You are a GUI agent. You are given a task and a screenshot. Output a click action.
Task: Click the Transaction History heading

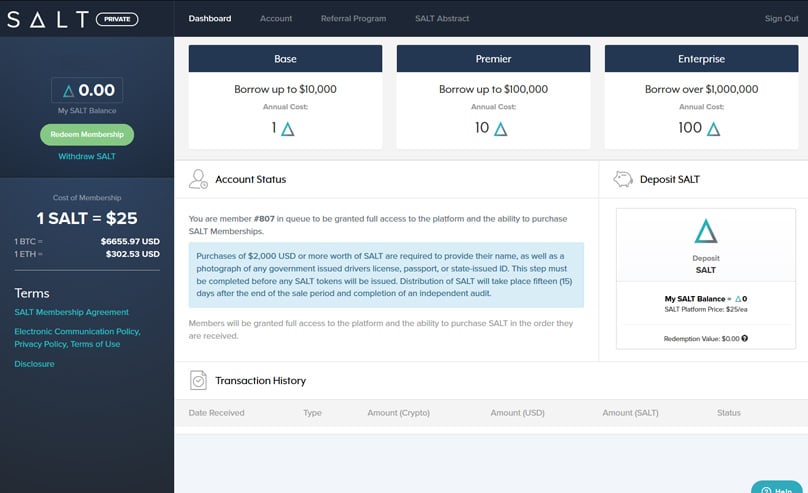(260, 381)
